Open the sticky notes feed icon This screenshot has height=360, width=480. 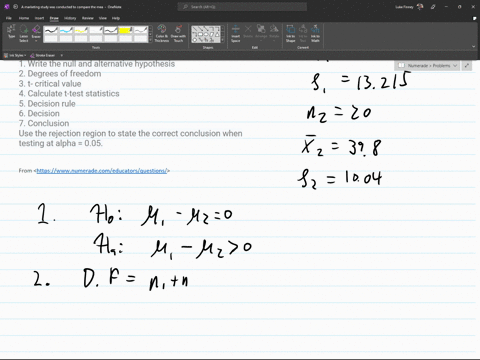474,18
